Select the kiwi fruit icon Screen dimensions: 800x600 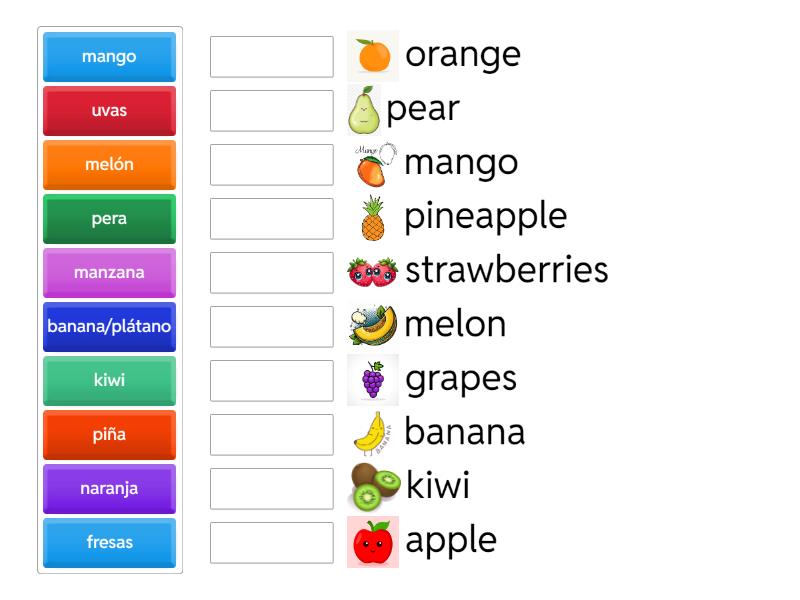pos(370,486)
